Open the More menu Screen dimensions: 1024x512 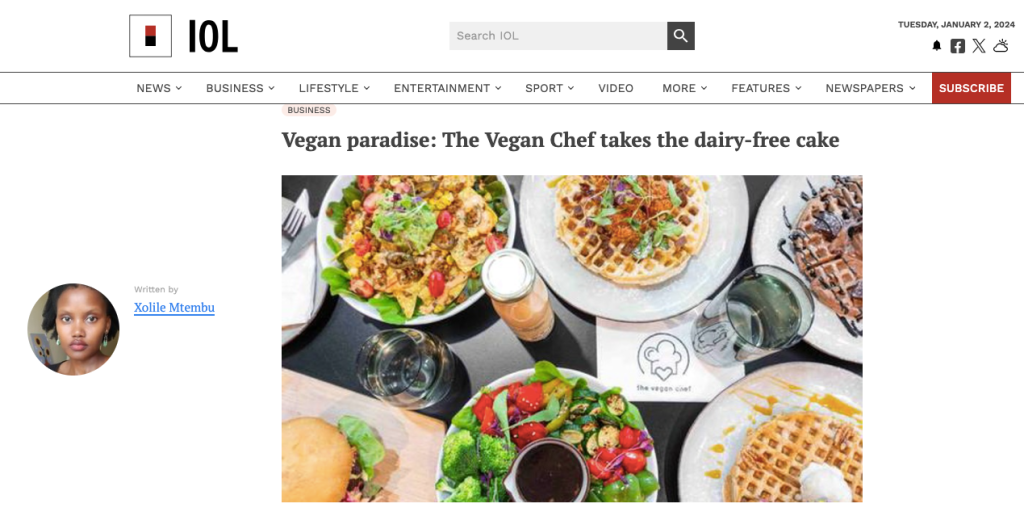click(684, 88)
